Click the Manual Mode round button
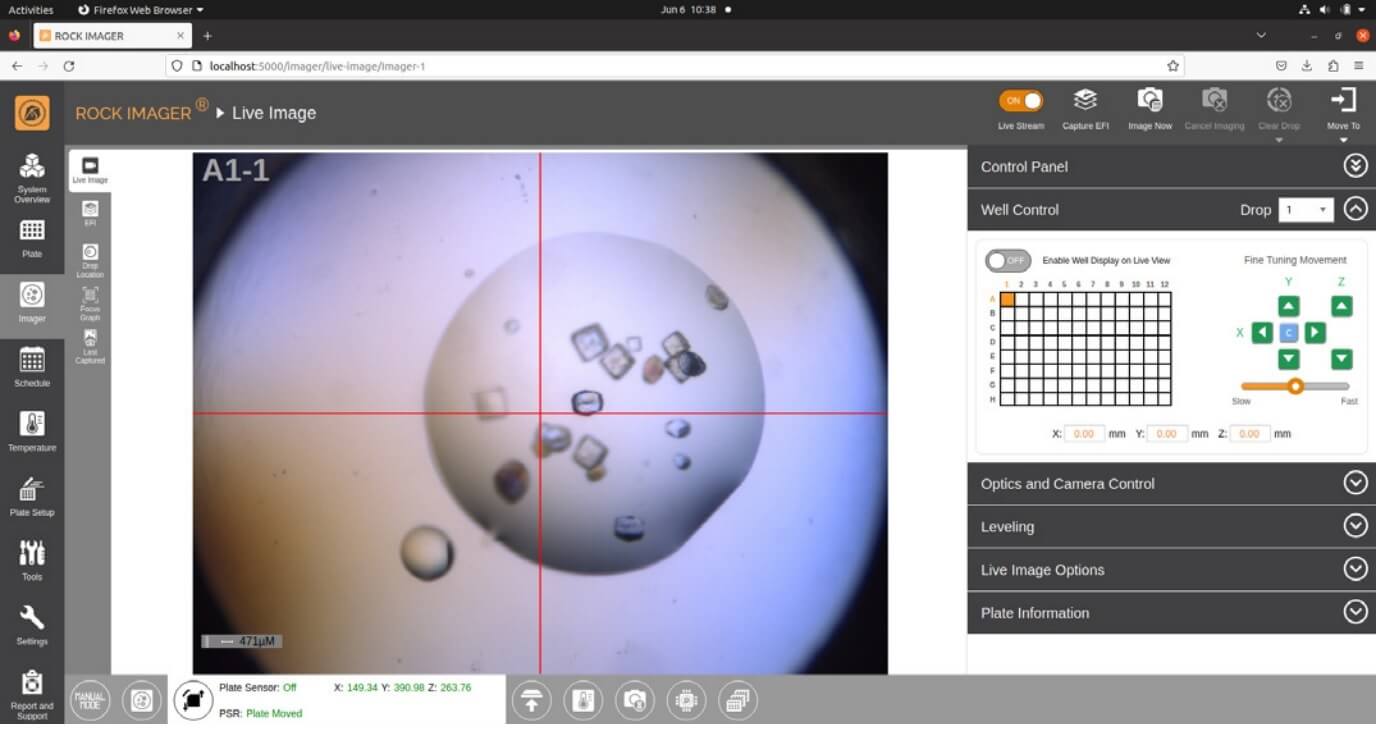 tap(89, 700)
